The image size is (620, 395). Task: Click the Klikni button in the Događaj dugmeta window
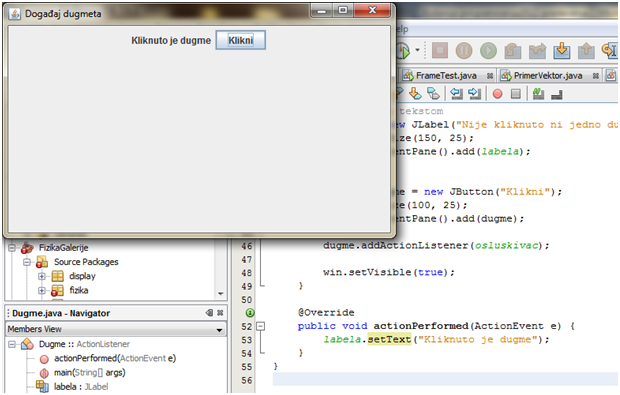pyautogui.click(x=240, y=40)
